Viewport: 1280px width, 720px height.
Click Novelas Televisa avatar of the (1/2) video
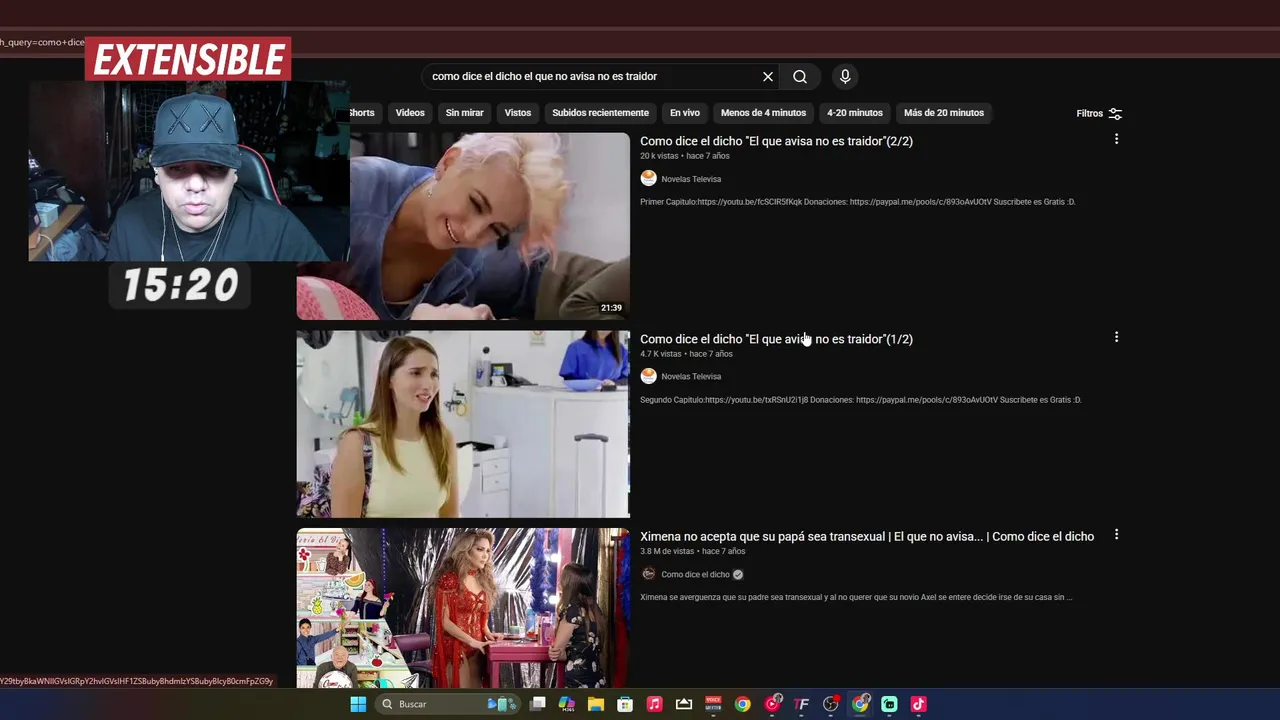[x=648, y=377]
